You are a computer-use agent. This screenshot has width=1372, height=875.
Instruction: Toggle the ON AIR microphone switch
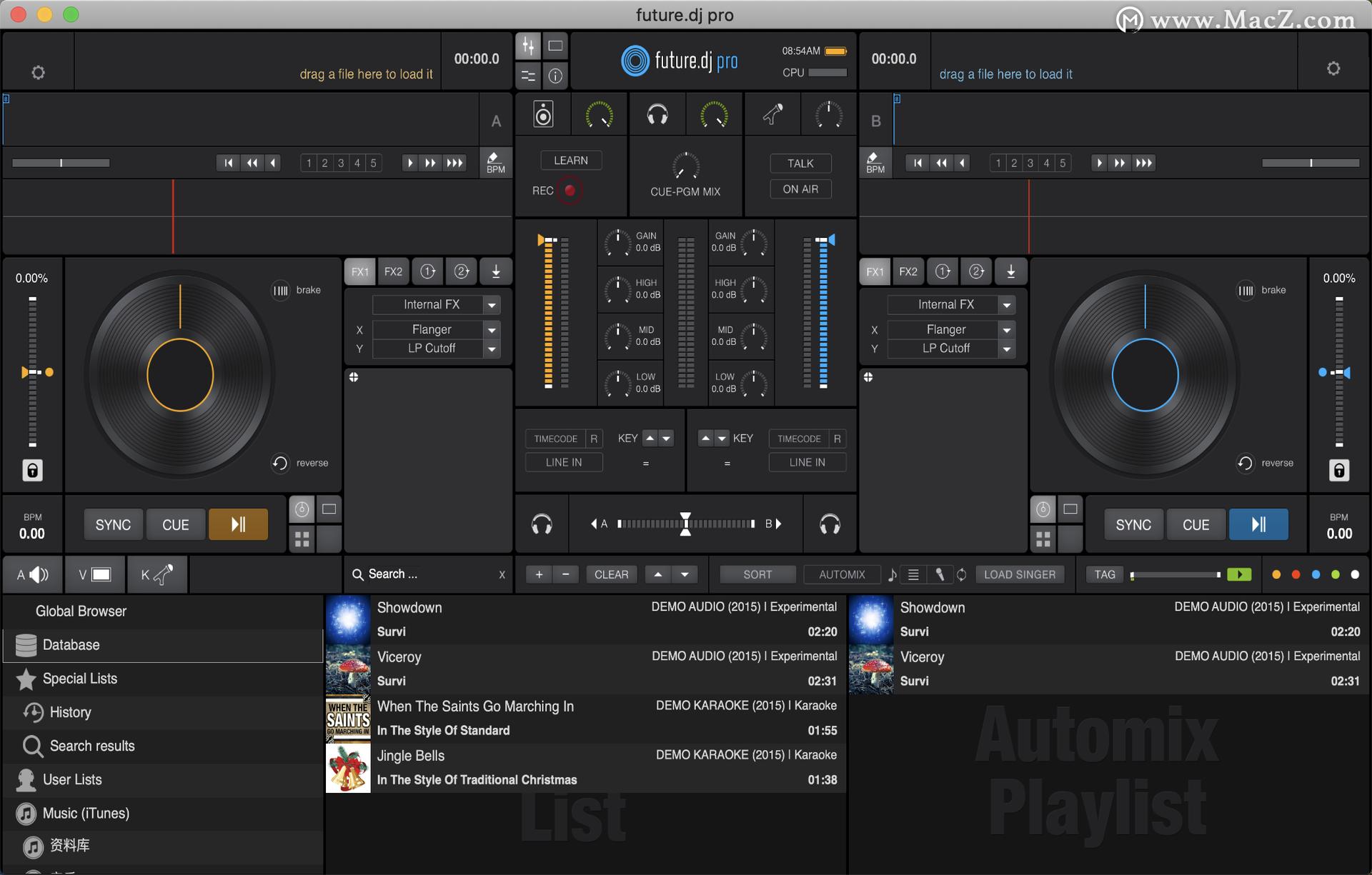point(800,189)
